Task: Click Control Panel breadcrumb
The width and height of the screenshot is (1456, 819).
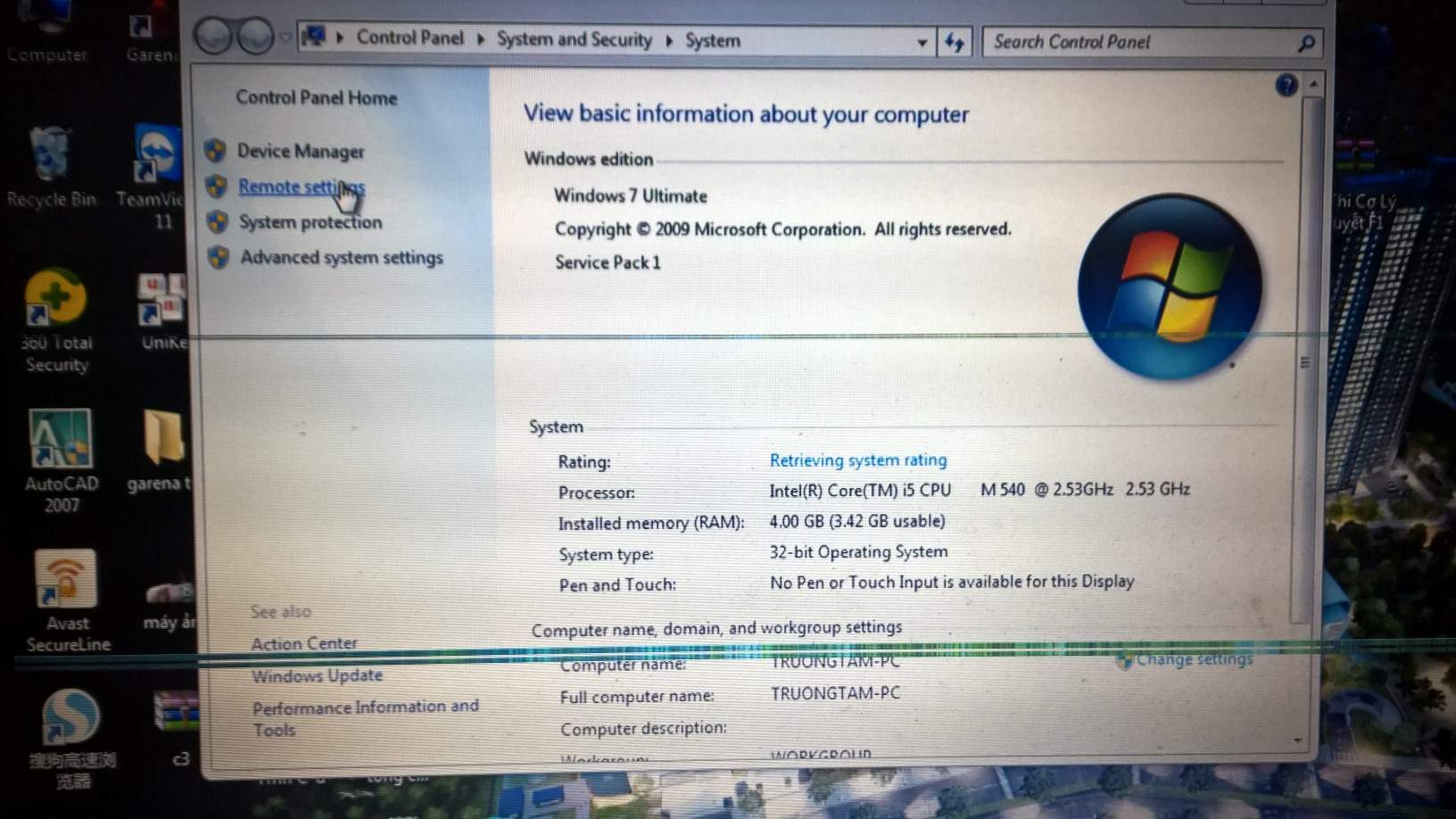Action: [x=409, y=37]
